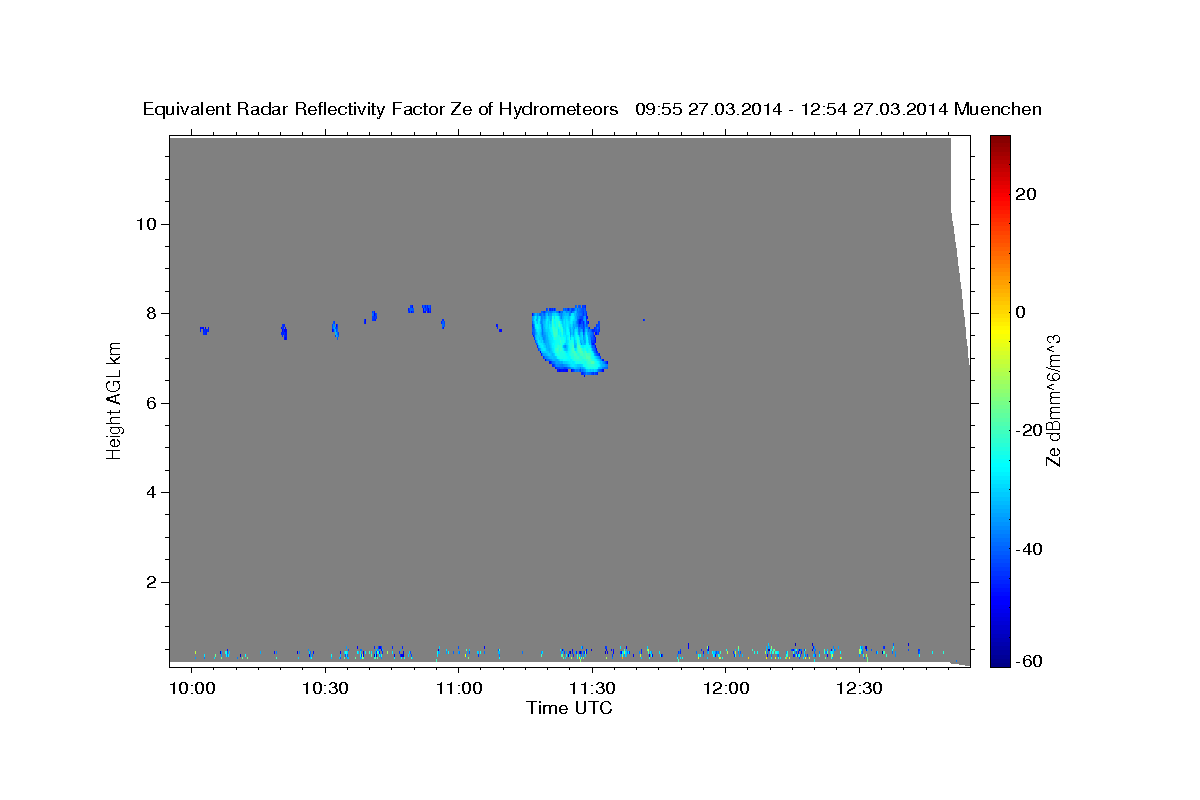Image resolution: width=1200 pixels, height=800 pixels.
Task: Click the 10:00 time tick label
Action: click(191, 689)
